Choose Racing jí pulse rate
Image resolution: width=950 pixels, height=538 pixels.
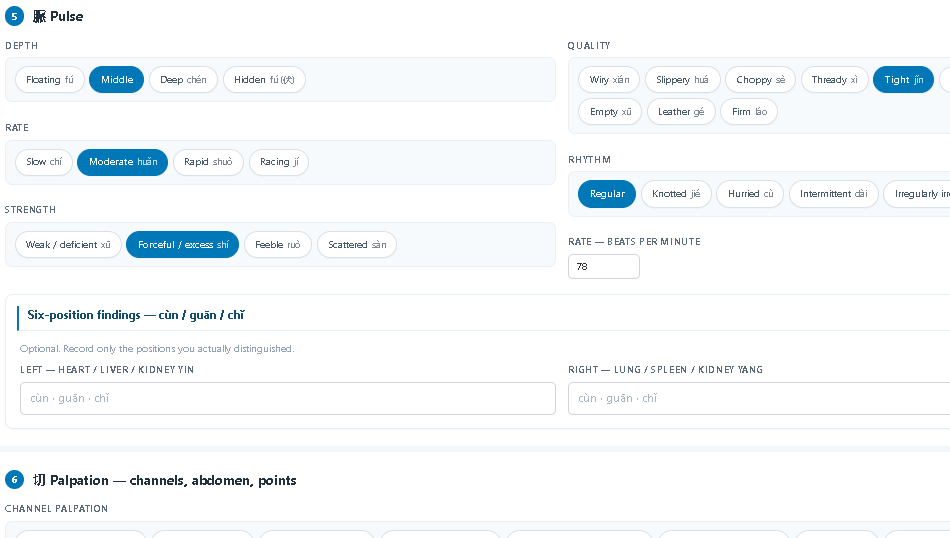[x=279, y=162]
